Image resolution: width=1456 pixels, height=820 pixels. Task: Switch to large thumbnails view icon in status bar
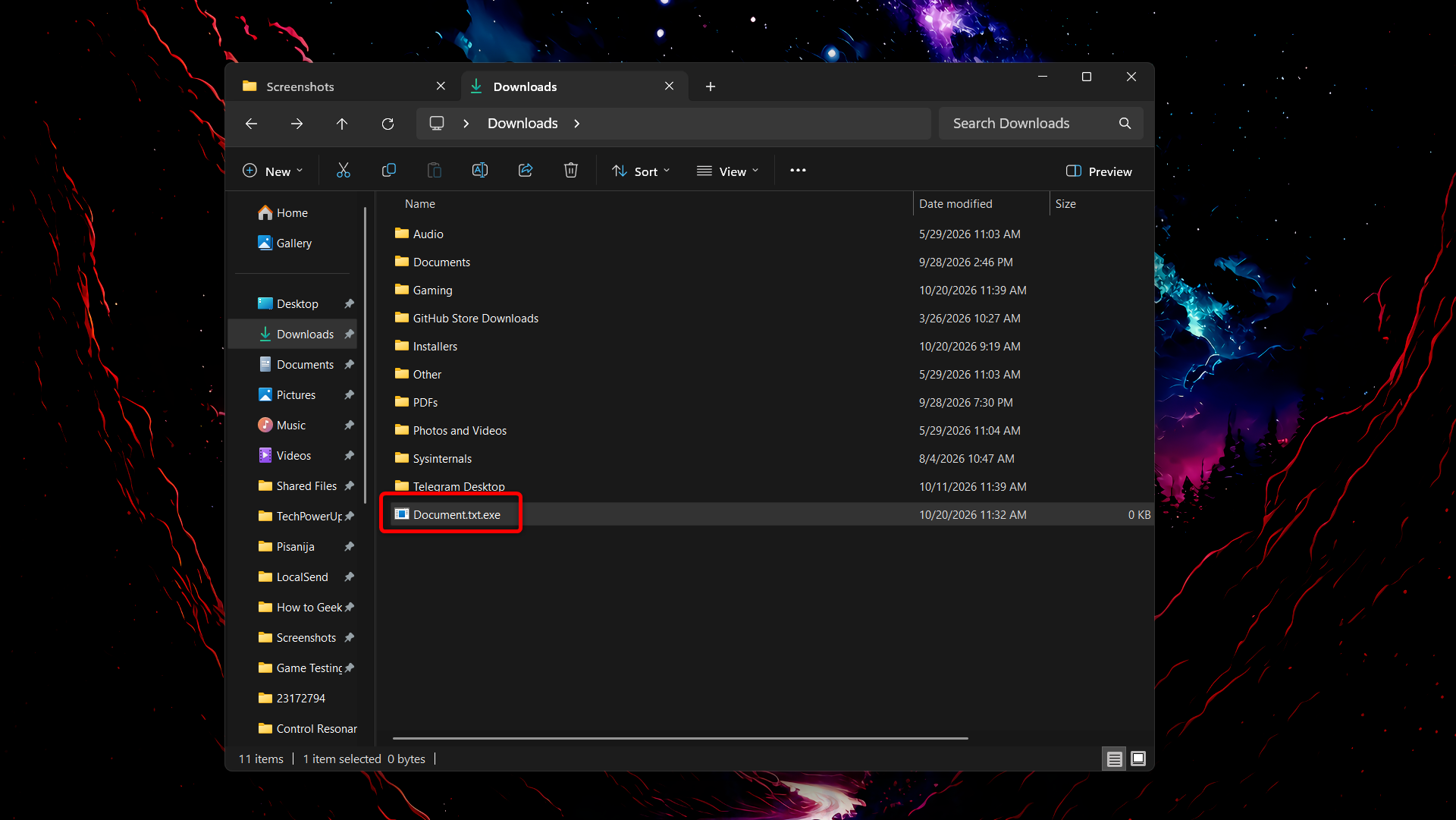tap(1138, 759)
